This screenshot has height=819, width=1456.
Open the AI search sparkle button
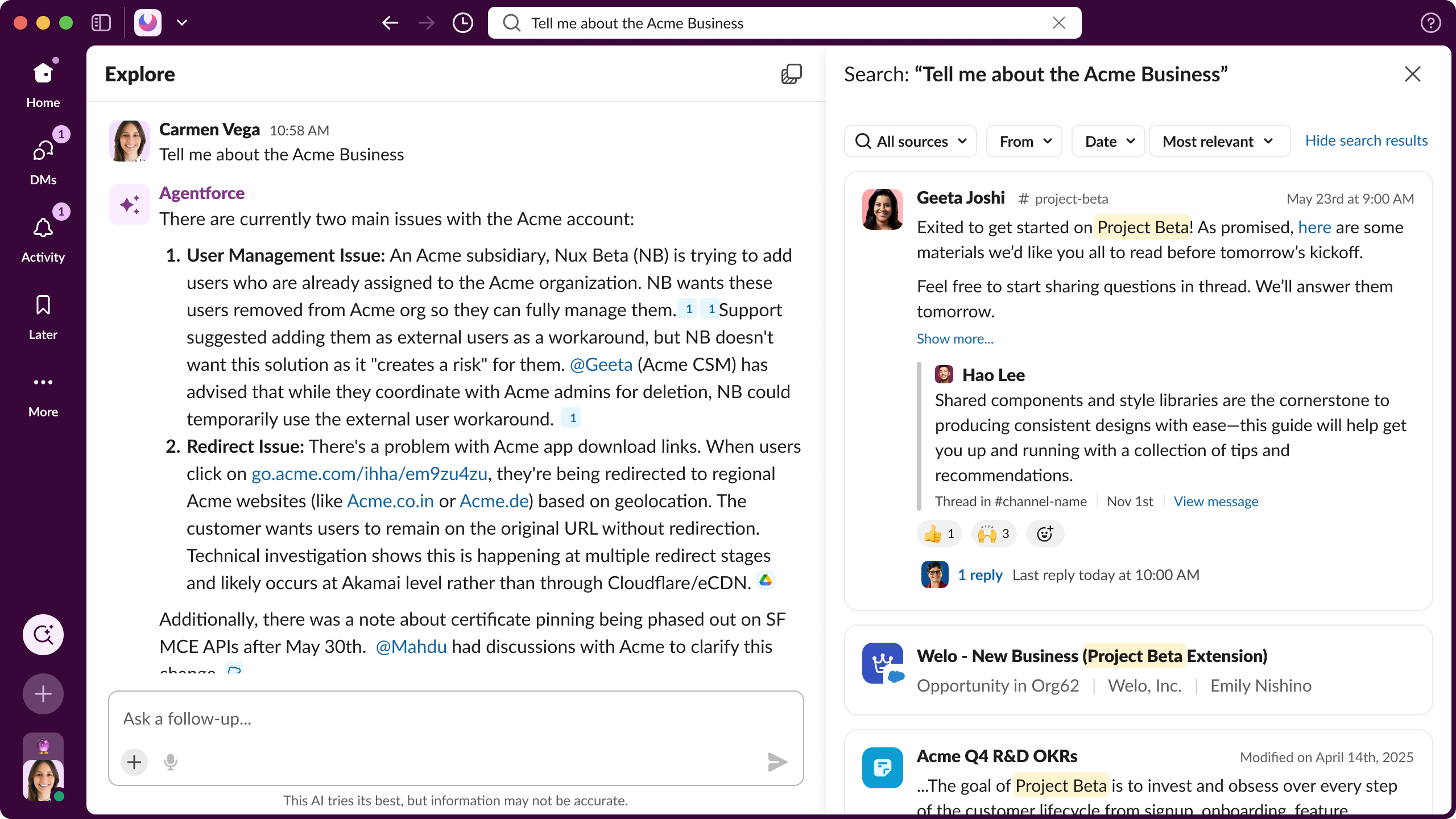43,634
